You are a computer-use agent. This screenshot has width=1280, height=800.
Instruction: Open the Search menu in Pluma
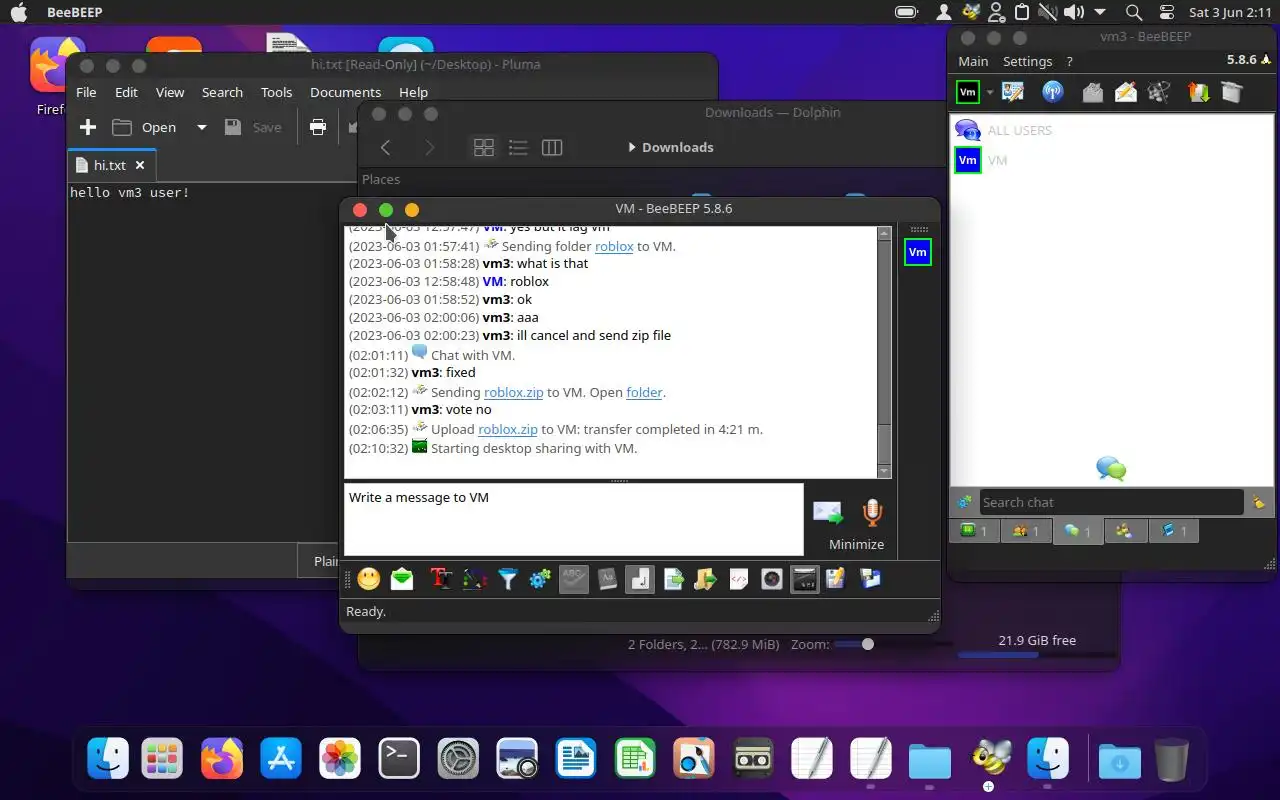[x=222, y=92]
